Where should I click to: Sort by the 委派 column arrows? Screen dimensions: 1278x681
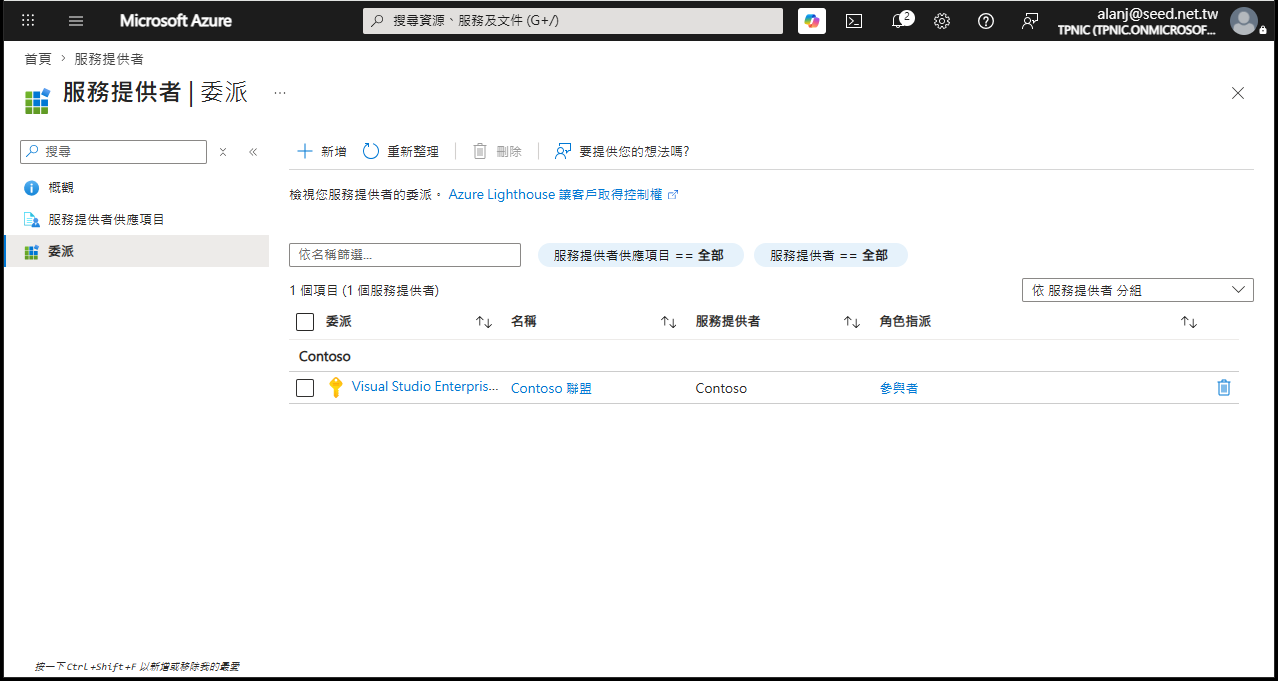pyautogui.click(x=484, y=322)
